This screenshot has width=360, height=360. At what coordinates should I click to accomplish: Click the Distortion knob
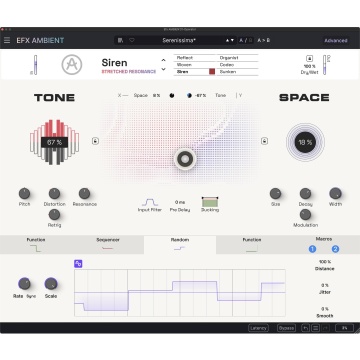pyautogui.click(x=54, y=193)
